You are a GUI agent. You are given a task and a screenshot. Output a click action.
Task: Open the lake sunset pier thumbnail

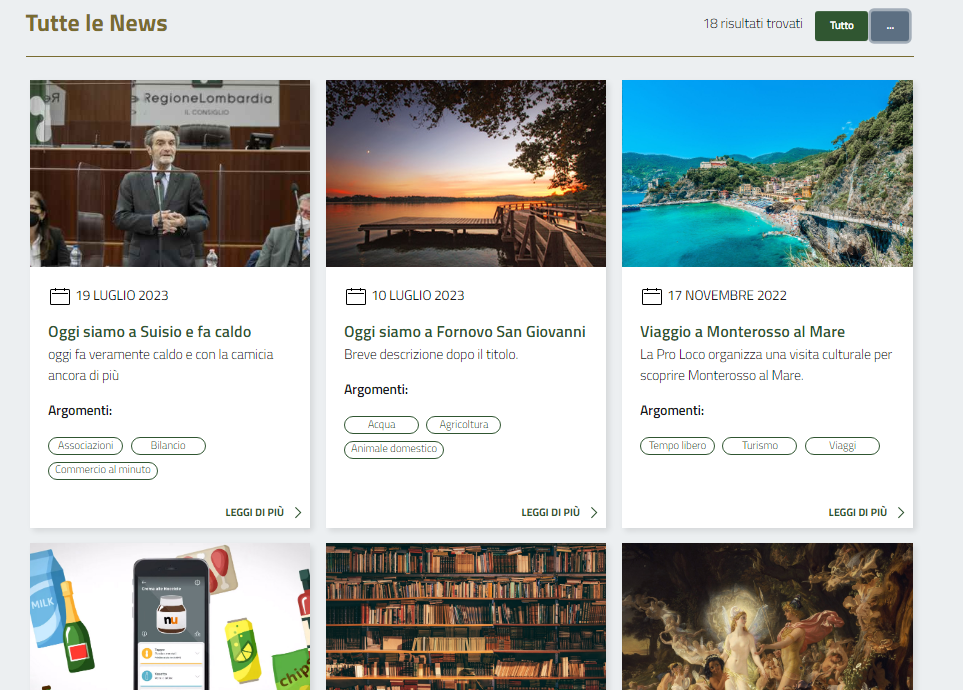466,173
